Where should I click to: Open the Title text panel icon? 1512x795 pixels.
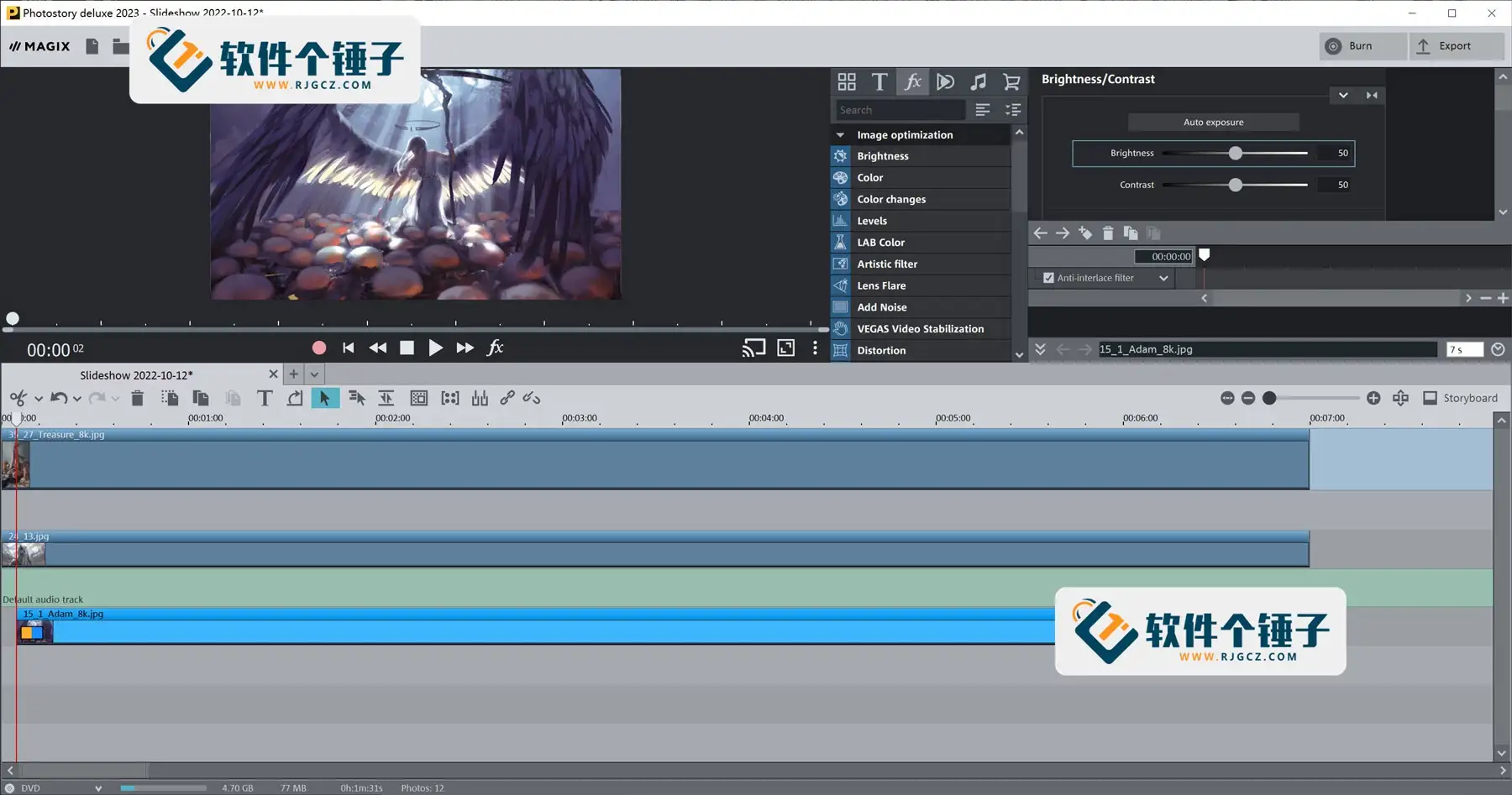(x=879, y=81)
